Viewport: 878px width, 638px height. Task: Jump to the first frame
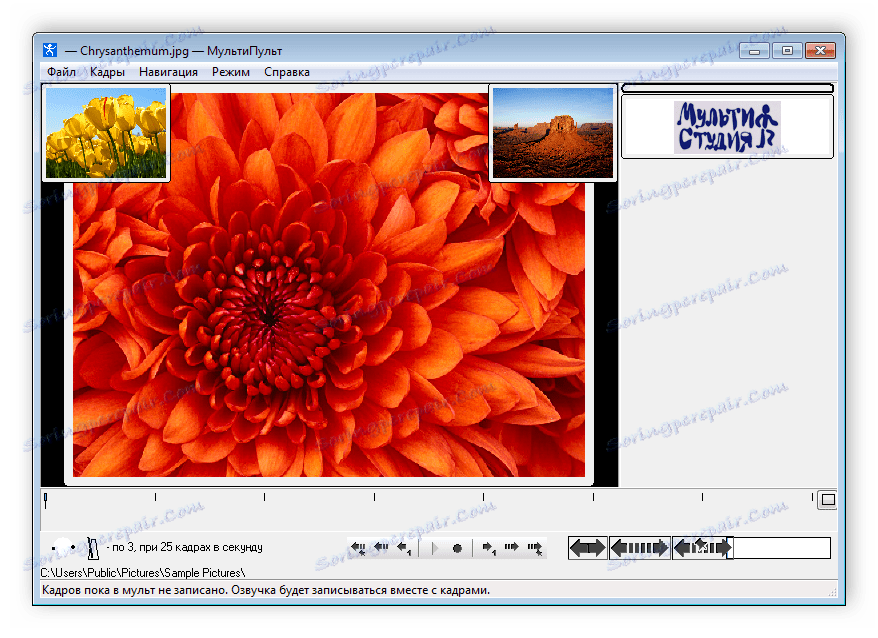359,548
